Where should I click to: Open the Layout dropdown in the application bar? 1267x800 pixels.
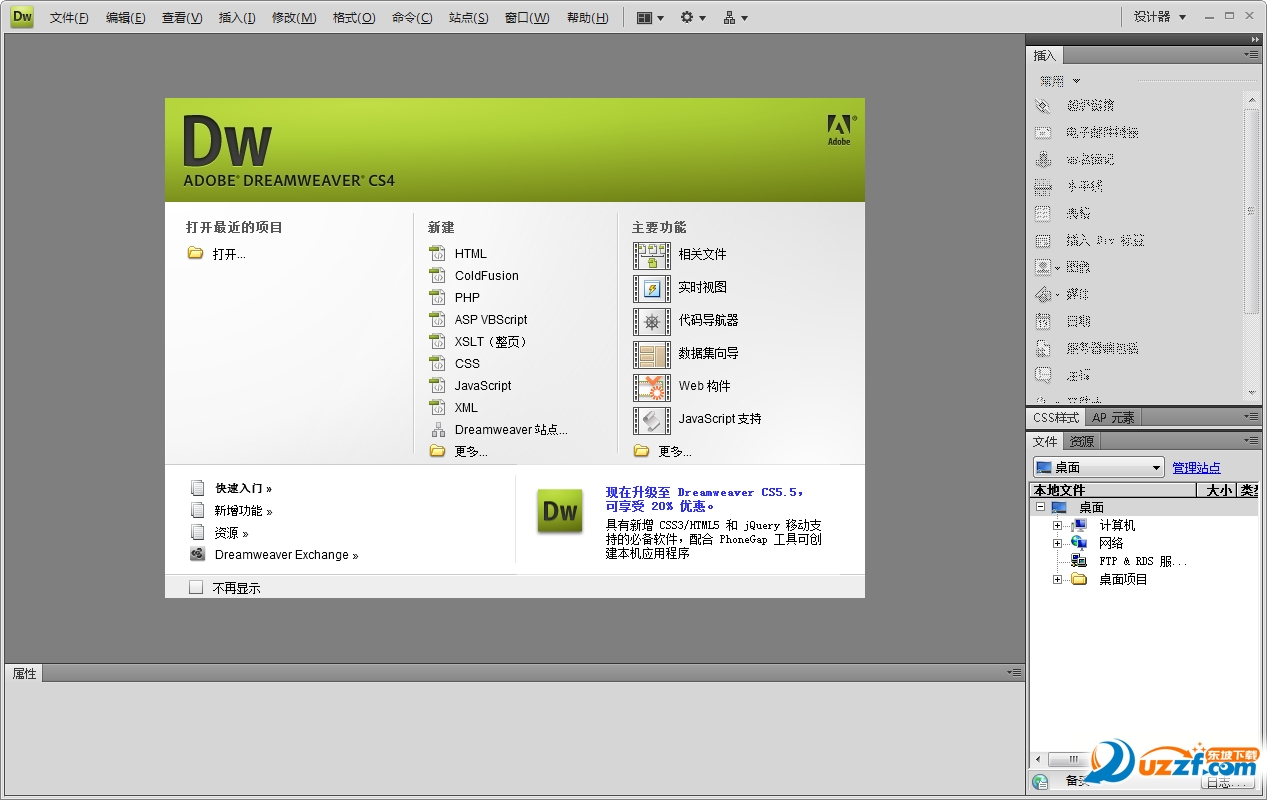click(650, 17)
